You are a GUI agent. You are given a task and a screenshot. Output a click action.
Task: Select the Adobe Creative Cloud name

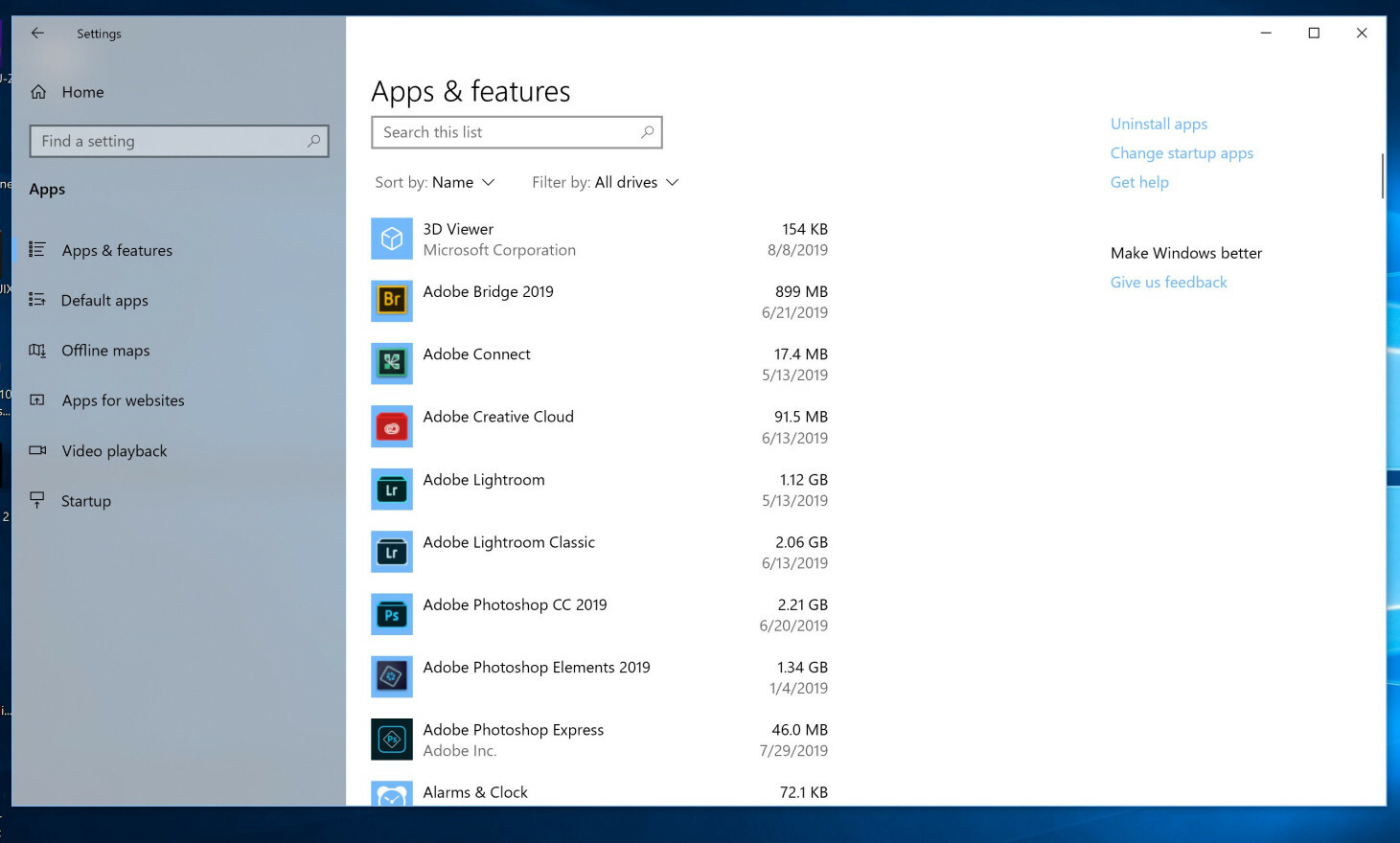[x=498, y=417]
